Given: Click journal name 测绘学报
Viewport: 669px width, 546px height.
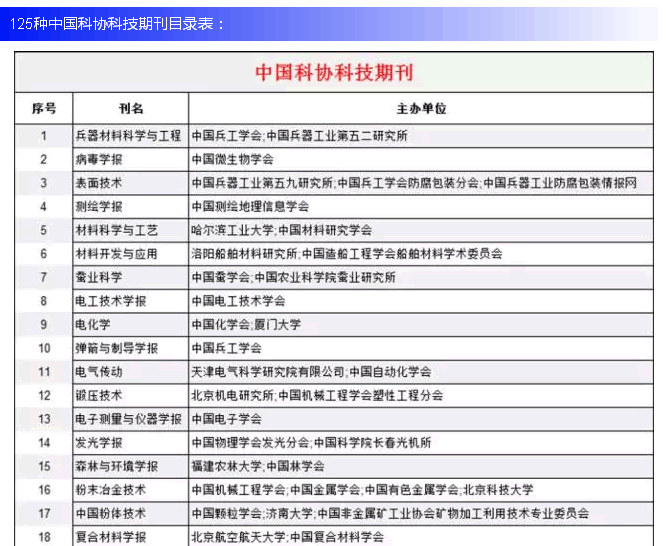Looking at the screenshot, I should point(99,207).
